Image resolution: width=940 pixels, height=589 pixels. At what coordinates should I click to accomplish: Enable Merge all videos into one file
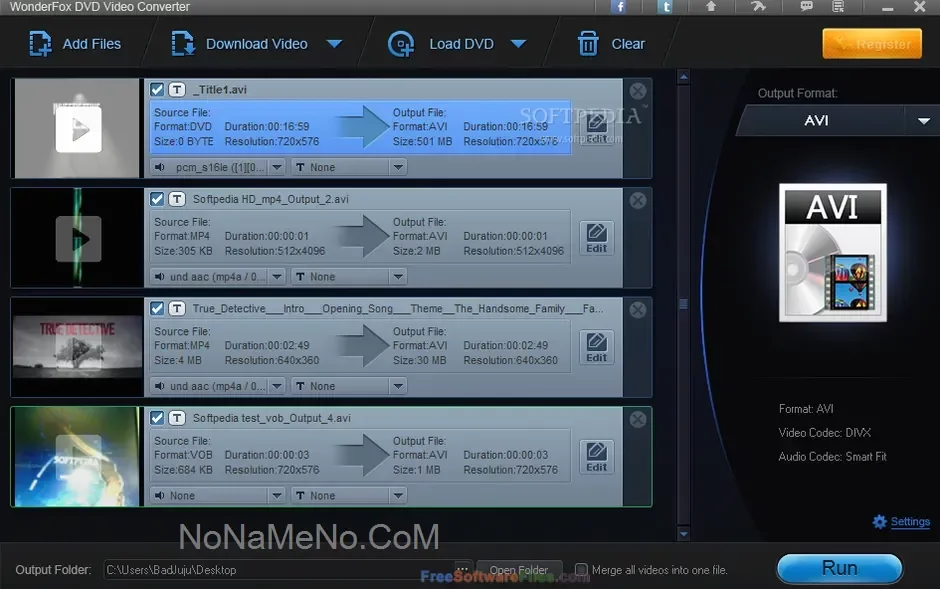tap(582, 570)
